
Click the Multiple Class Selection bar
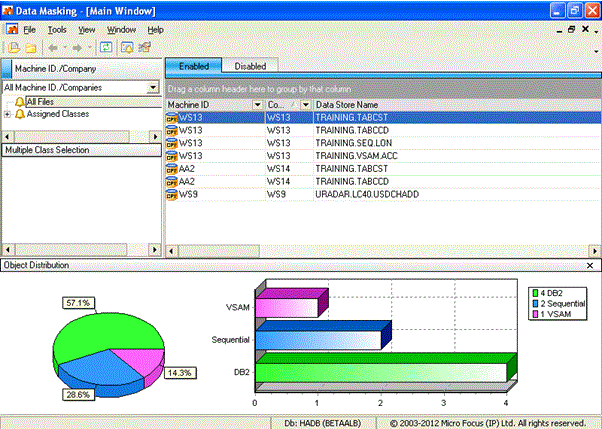[x=80, y=150]
